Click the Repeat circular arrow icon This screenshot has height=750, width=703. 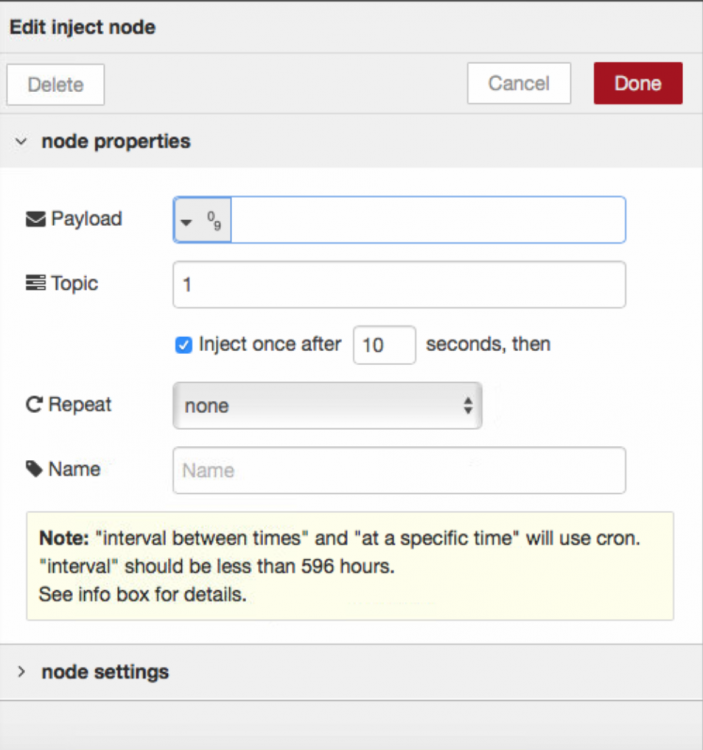35,405
